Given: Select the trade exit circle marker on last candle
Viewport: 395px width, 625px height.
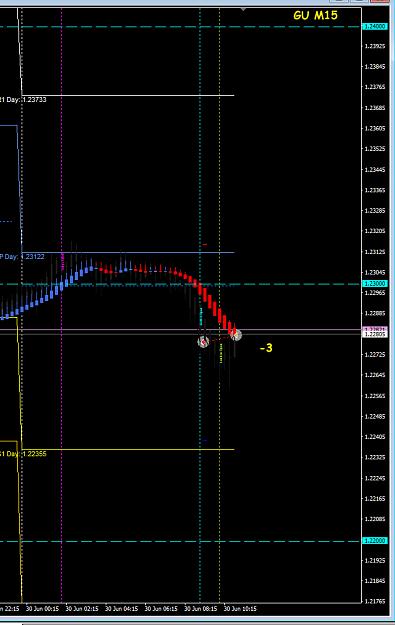Looking at the screenshot, I should (236, 335).
